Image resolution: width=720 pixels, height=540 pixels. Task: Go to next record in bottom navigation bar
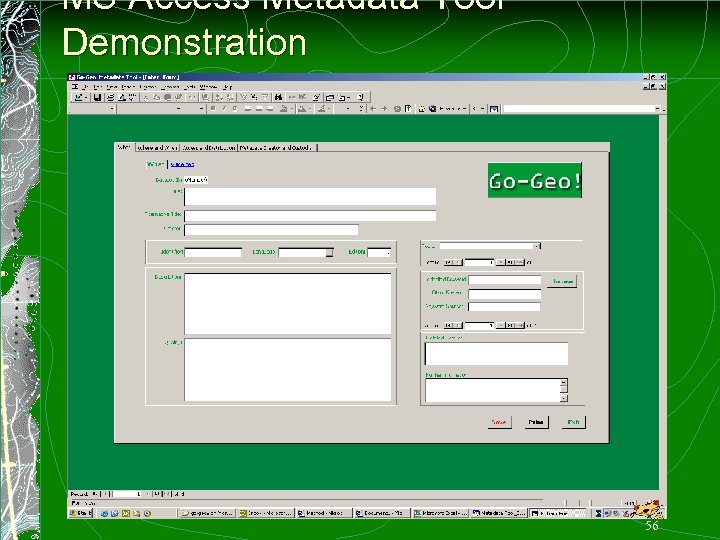coord(148,494)
